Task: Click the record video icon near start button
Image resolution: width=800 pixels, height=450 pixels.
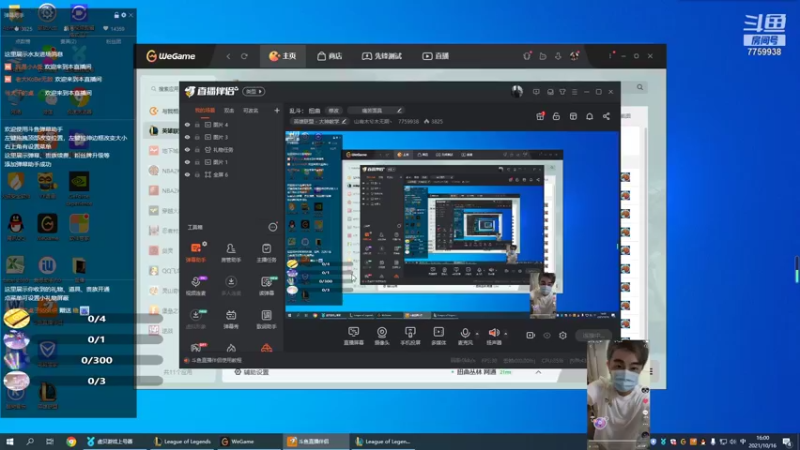Action: tap(530, 335)
